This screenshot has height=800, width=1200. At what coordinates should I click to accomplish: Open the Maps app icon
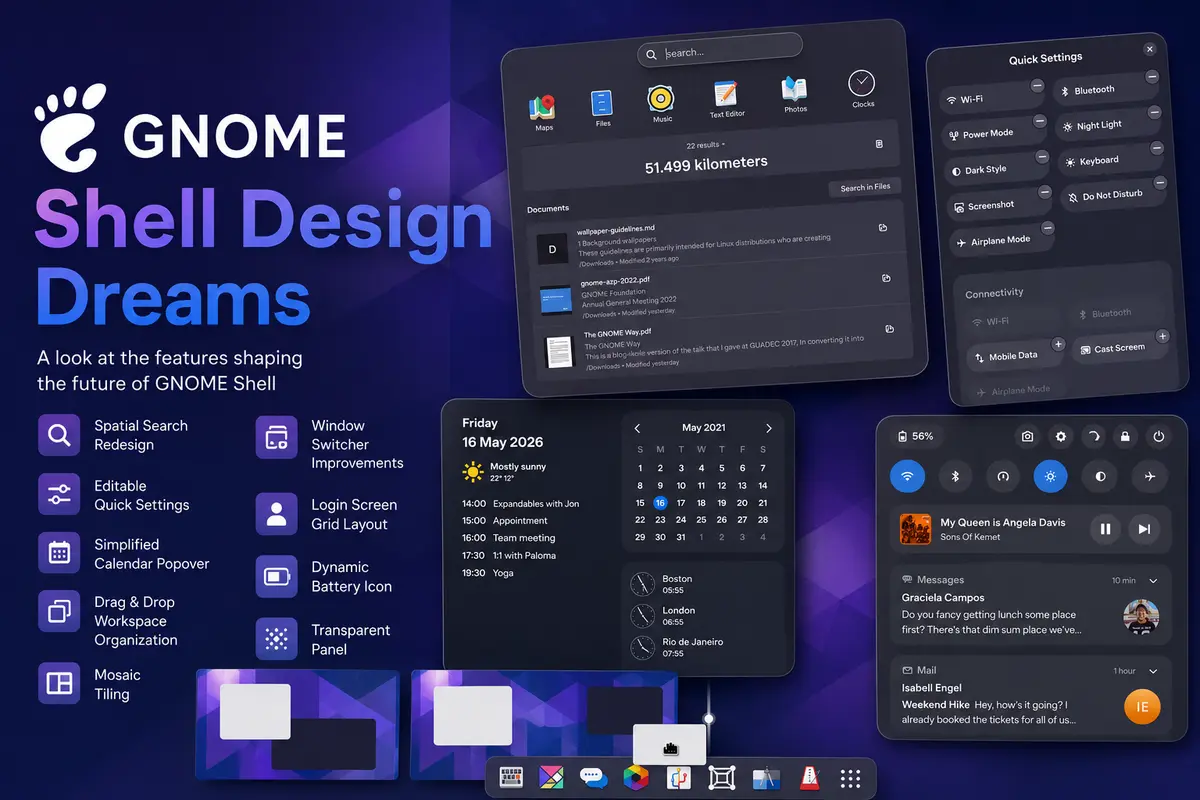click(544, 107)
